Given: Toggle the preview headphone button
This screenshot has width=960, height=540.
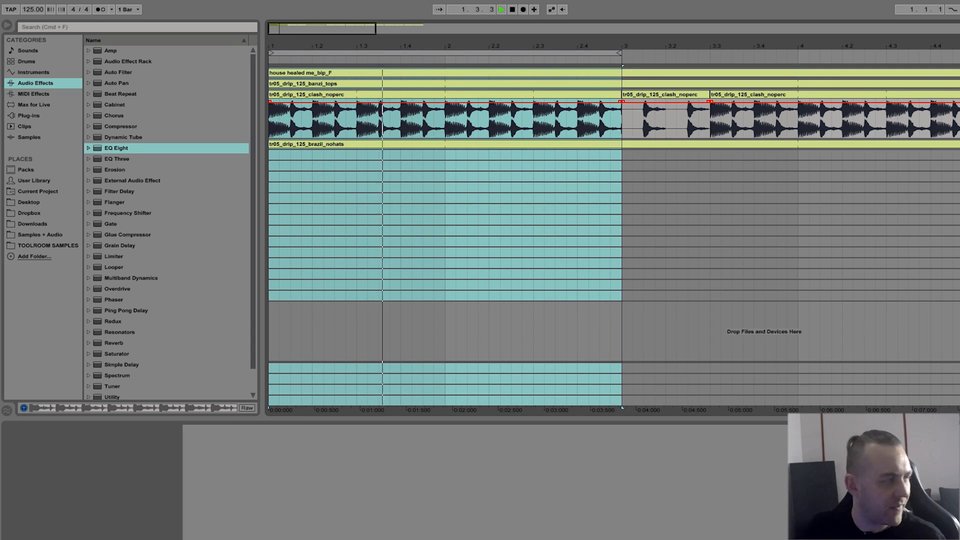Looking at the screenshot, I should click(23, 408).
